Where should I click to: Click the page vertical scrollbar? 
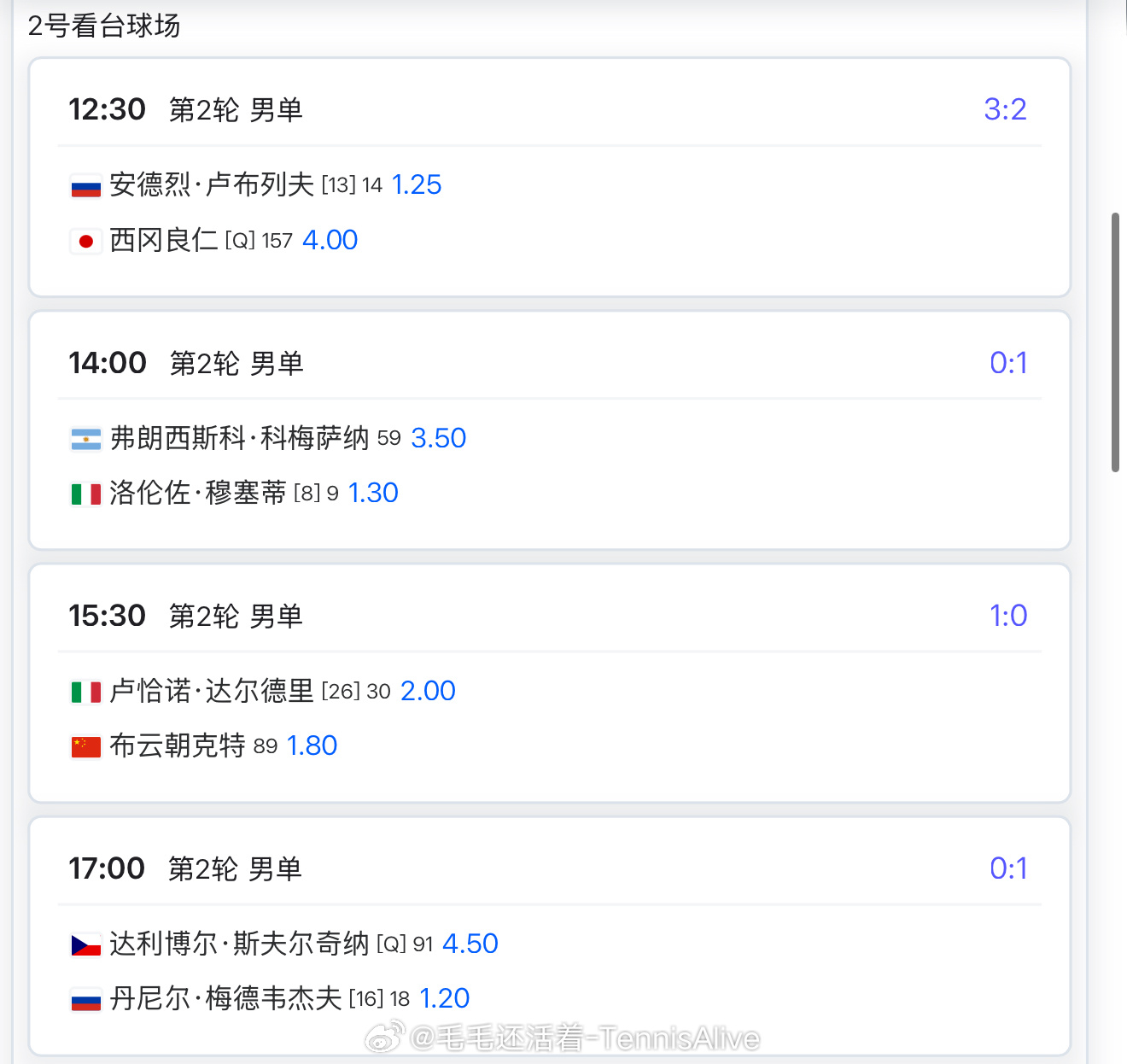click(x=1115, y=342)
